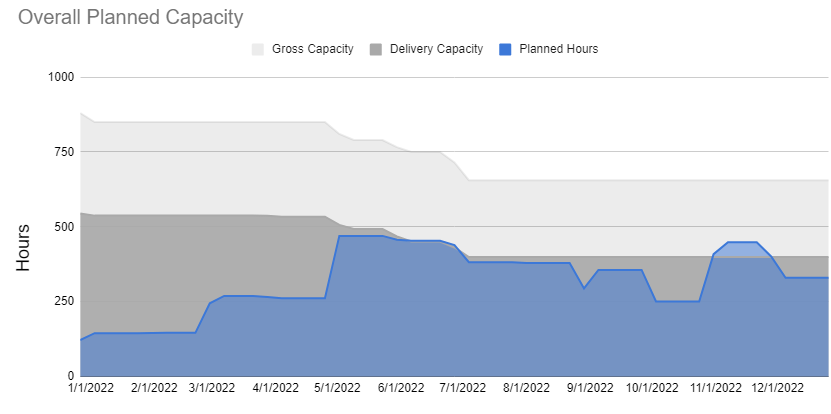Click the 250 y-axis label
The height and width of the screenshot is (414, 831).
(63, 302)
